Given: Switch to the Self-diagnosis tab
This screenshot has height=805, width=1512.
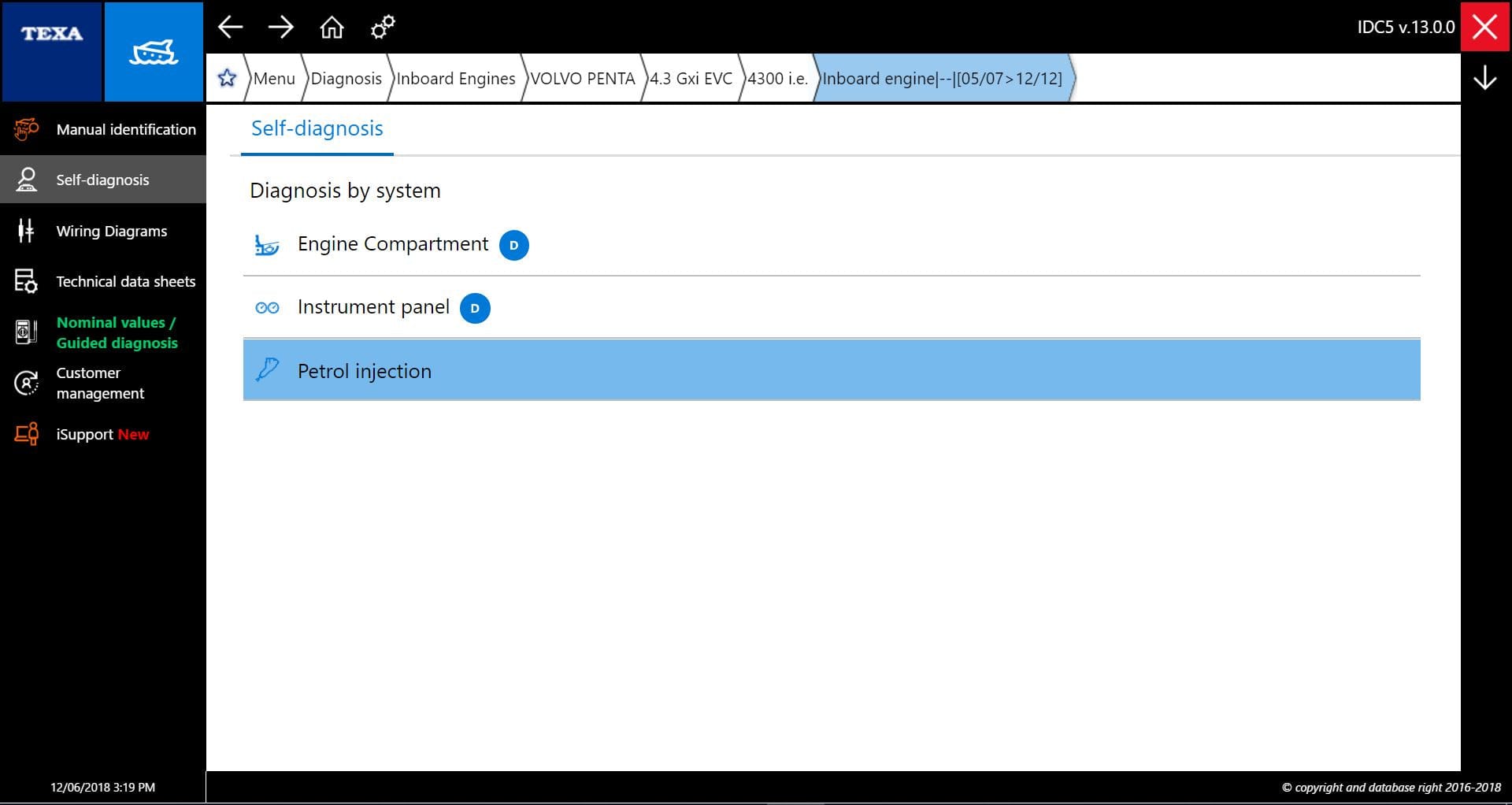Looking at the screenshot, I should pyautogui.click(x=316, y=128).
